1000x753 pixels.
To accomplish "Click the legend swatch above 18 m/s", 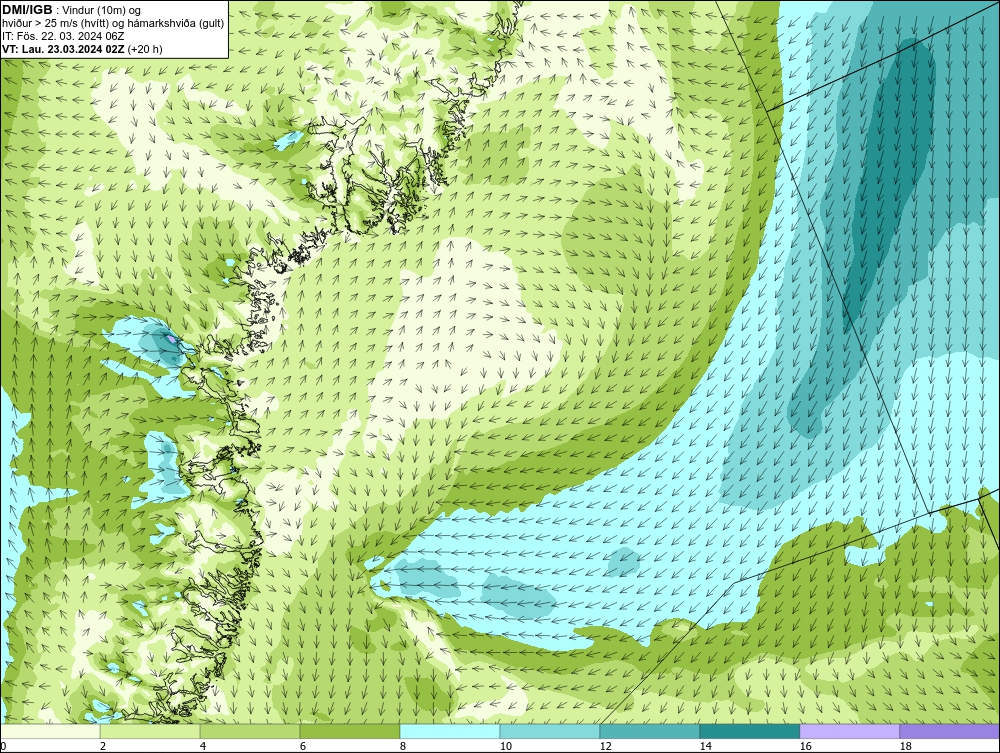I will click(x=950, y=731).
